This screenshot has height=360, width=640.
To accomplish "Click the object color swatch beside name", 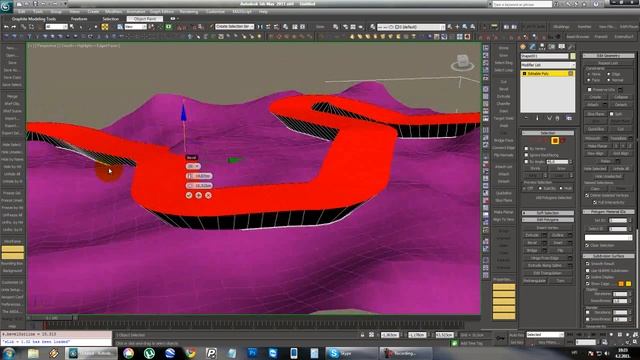I will click(573, 56).
